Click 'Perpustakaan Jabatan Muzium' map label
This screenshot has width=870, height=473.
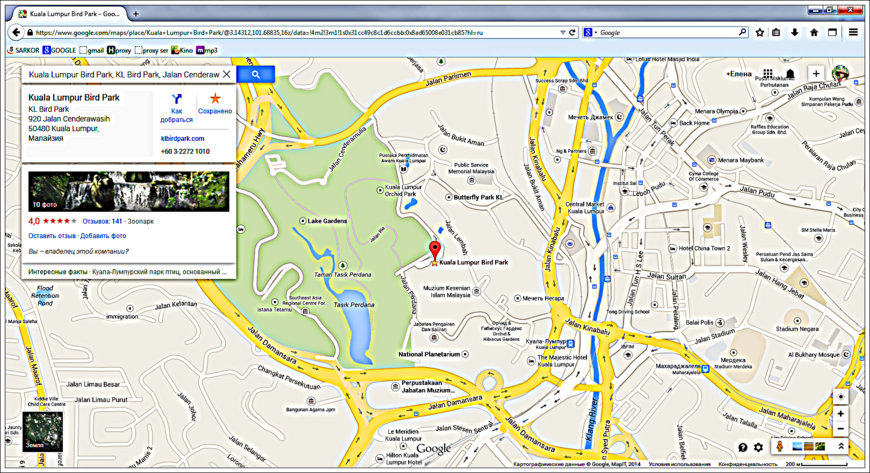click(x=426, y=386)
